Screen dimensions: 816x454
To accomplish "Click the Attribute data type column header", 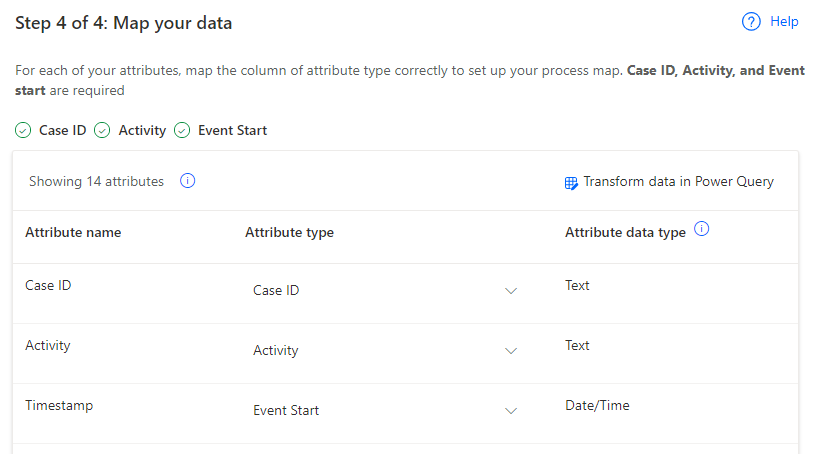I will [x=625, y=233].
